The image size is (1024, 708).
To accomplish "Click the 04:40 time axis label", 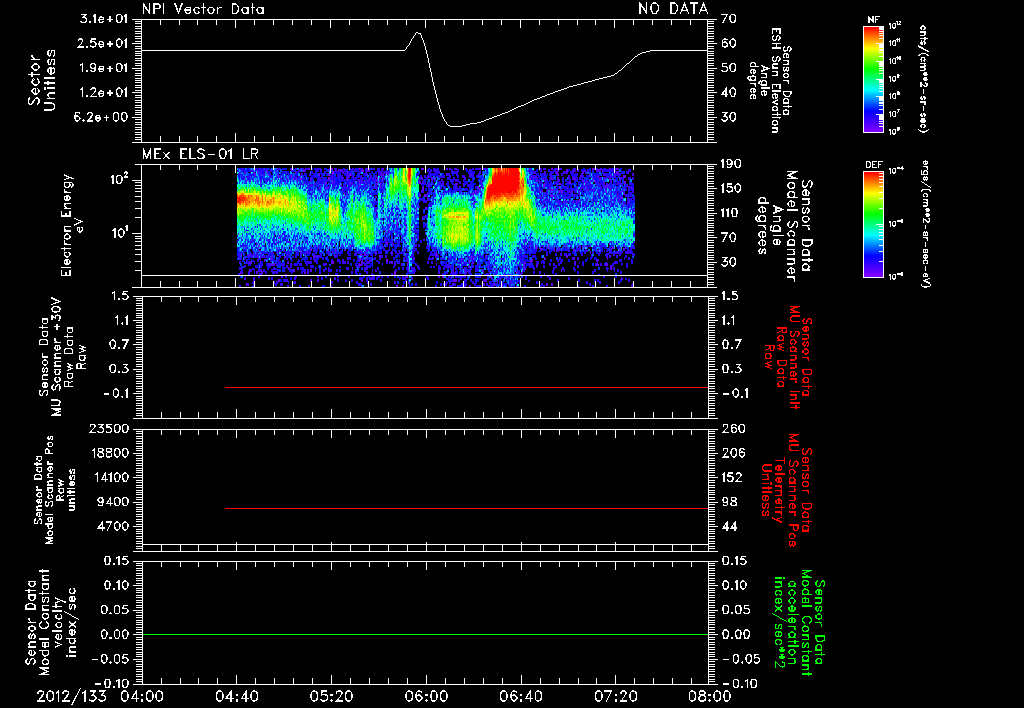I will pyautogui.click(x=236, y=696).
